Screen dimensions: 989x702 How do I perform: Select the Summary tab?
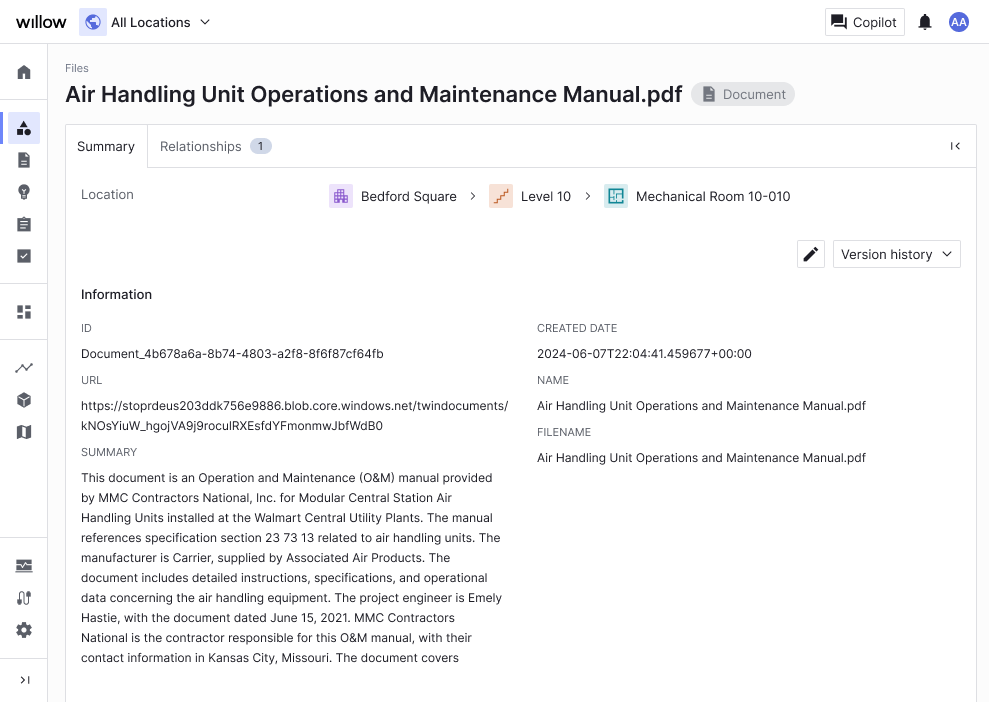coord(106,146)
